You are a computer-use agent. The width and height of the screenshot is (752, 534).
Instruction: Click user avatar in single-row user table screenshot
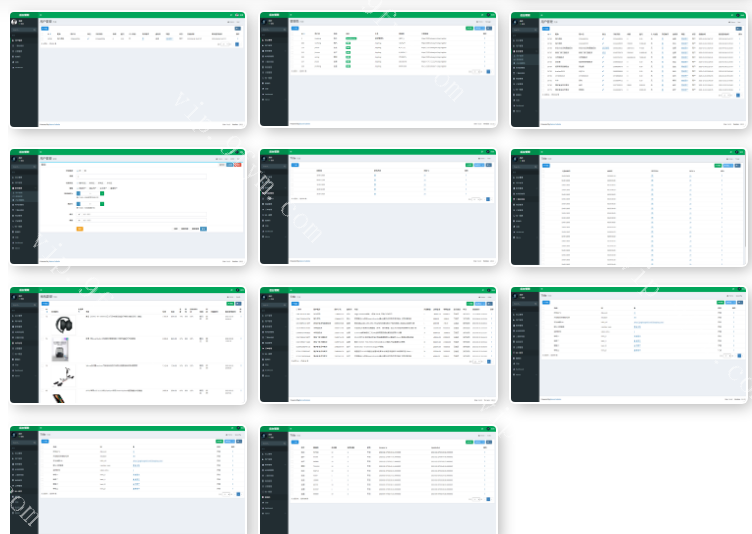(14, 19)
